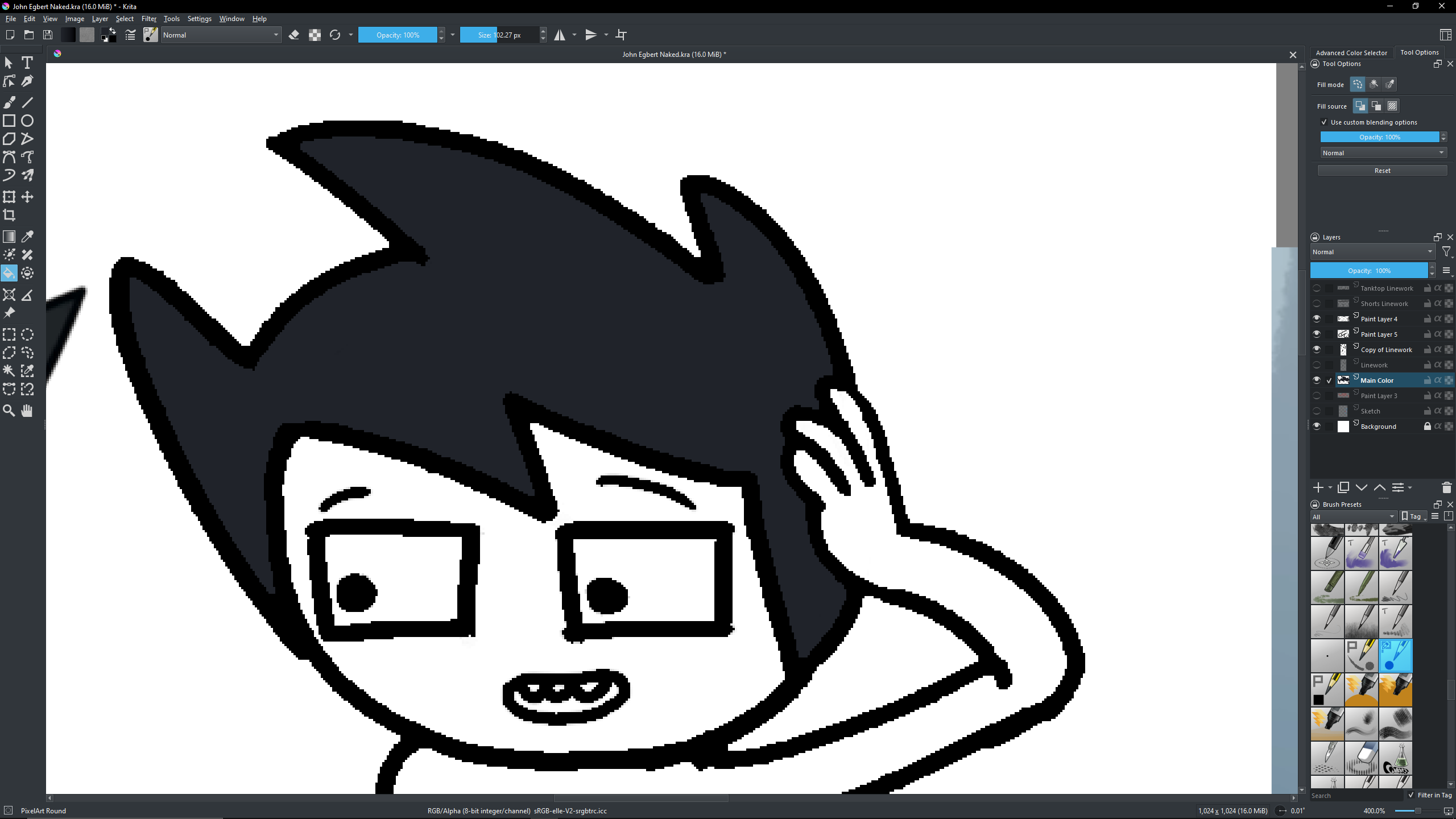1456x819 pixels.
Task: Select the Elliptical Selection tool
Action: 27,334
